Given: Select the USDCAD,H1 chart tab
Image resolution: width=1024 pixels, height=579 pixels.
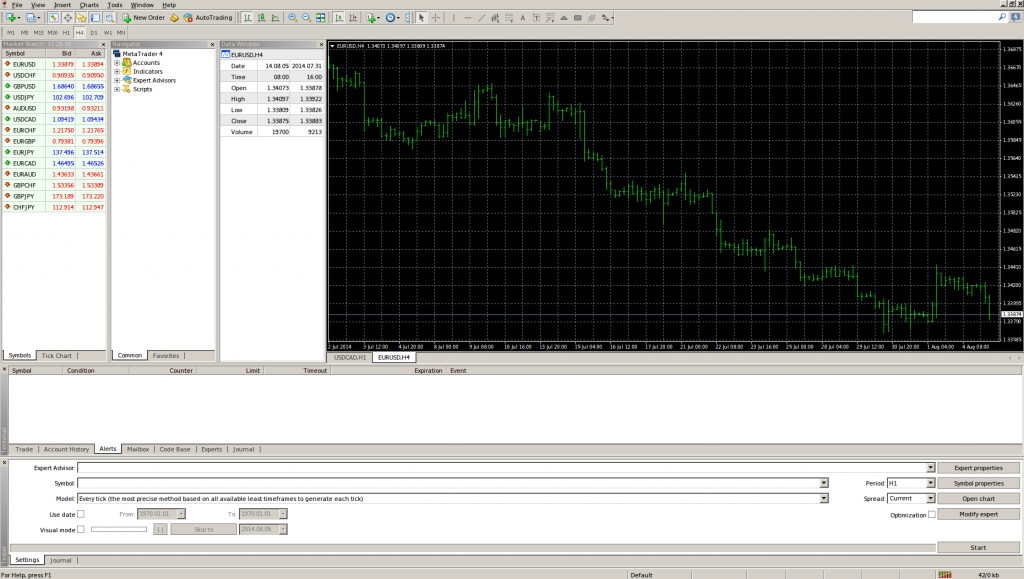Looking at the screenshot, I should pos(348,357).
